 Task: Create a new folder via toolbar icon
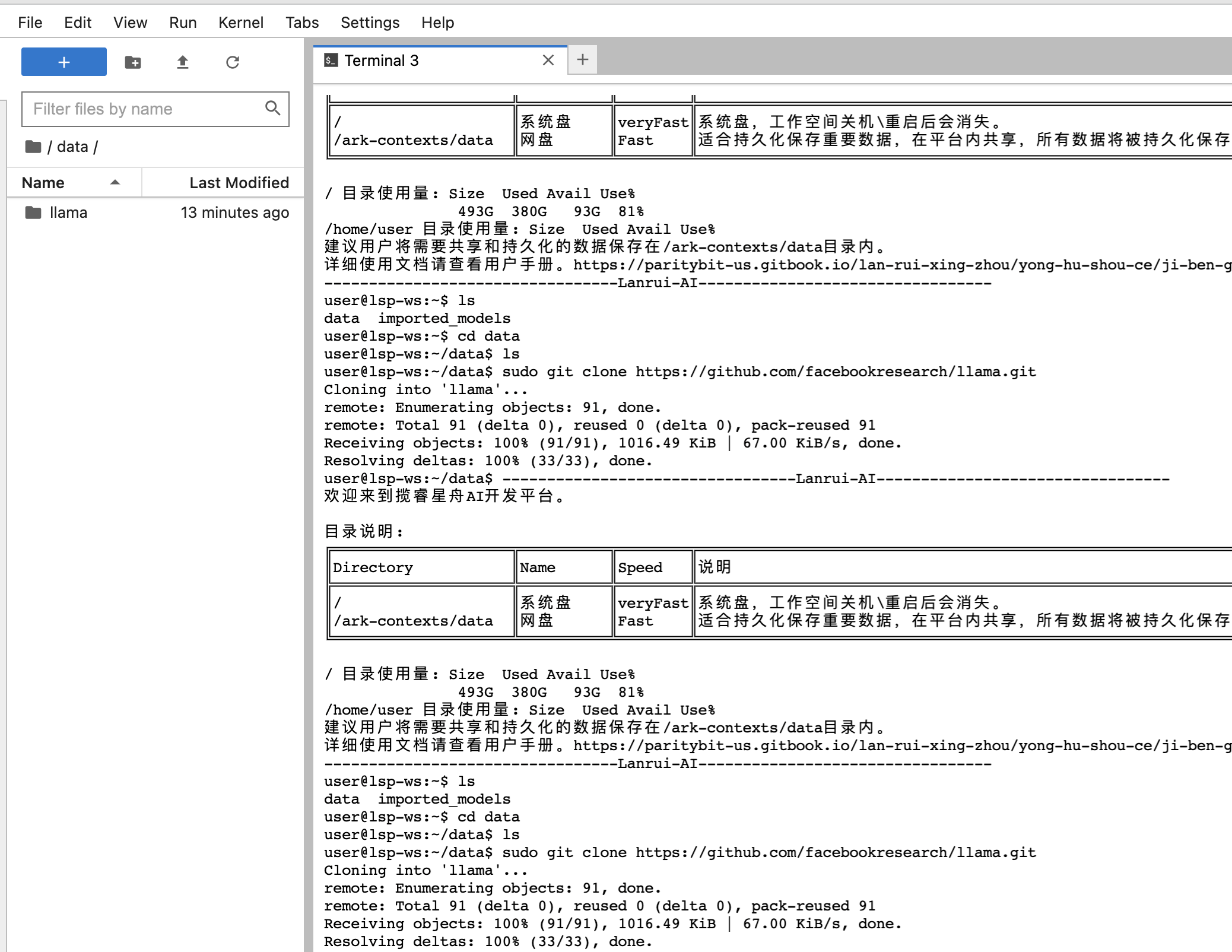133,62
